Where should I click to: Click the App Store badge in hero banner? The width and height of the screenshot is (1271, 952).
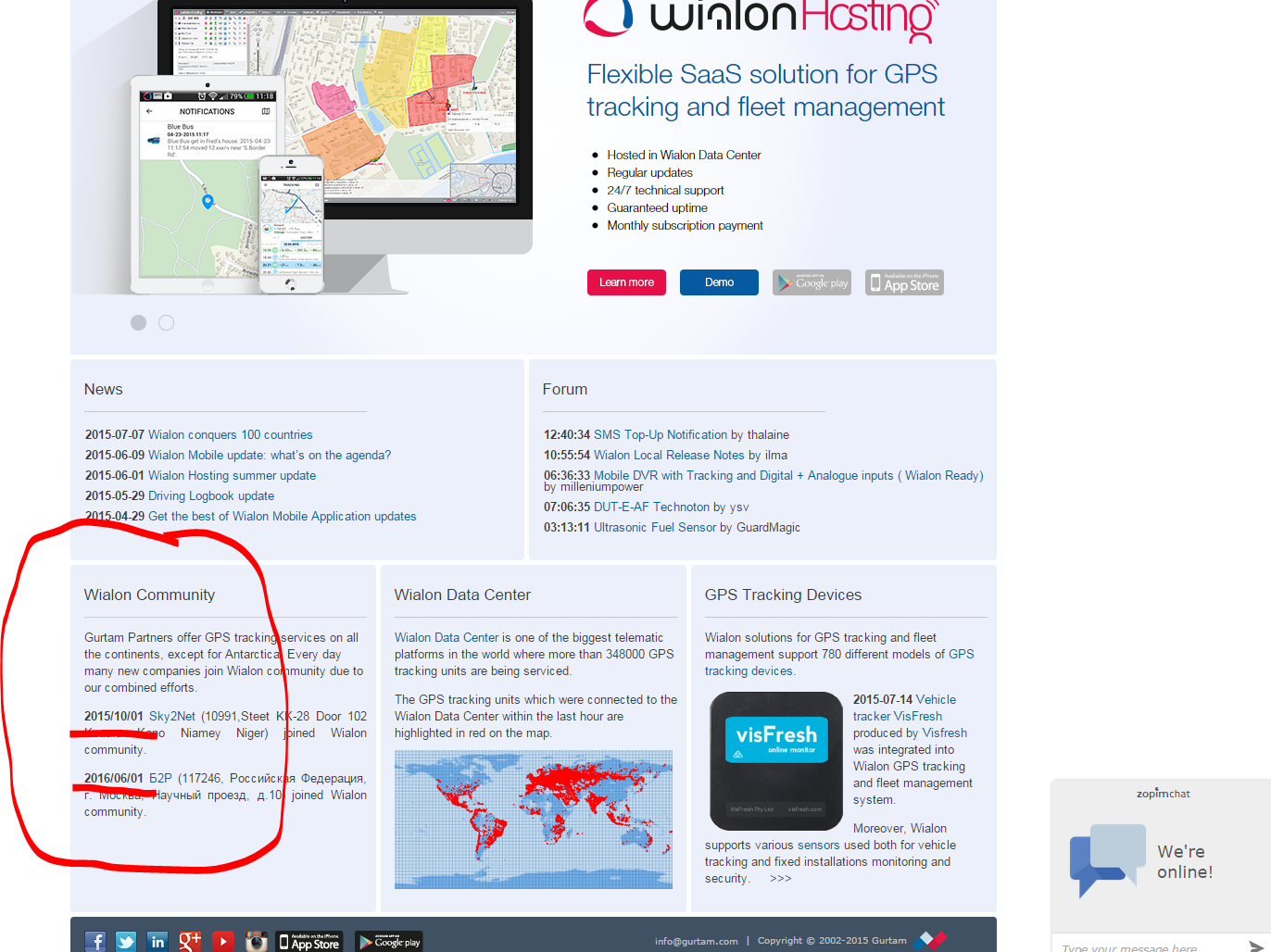[x=904, y=282]
